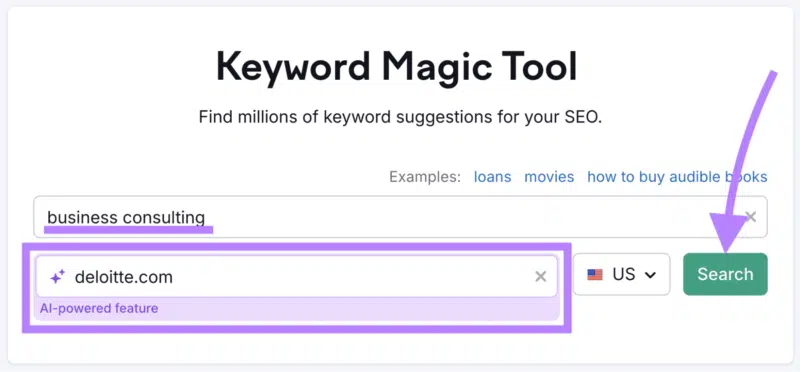Focus the business consulting keyword input
The width and height of the screenshot is (800, 372).
[x=400, y=217]
